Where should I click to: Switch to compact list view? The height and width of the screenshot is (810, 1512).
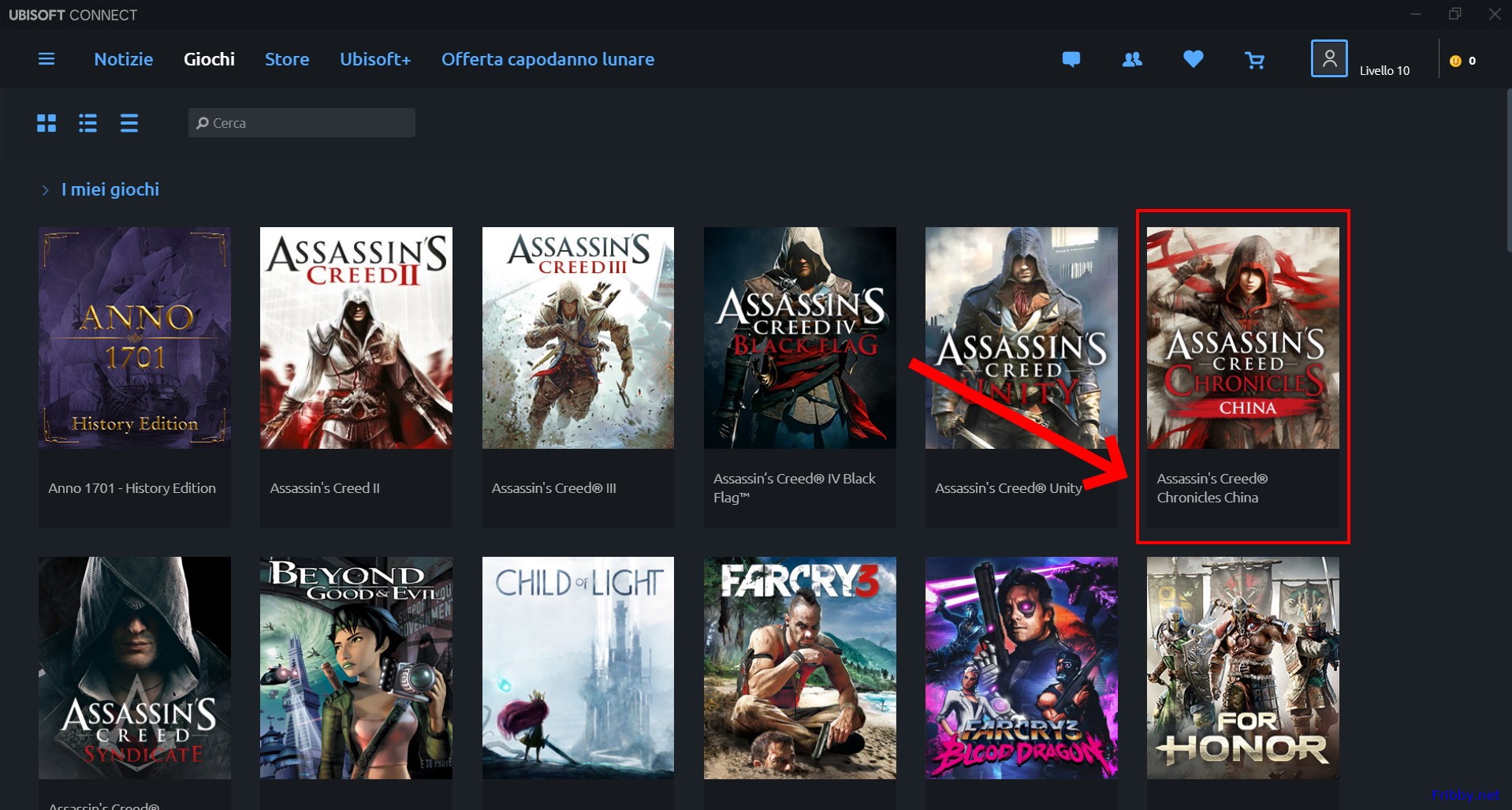point(129,123)
